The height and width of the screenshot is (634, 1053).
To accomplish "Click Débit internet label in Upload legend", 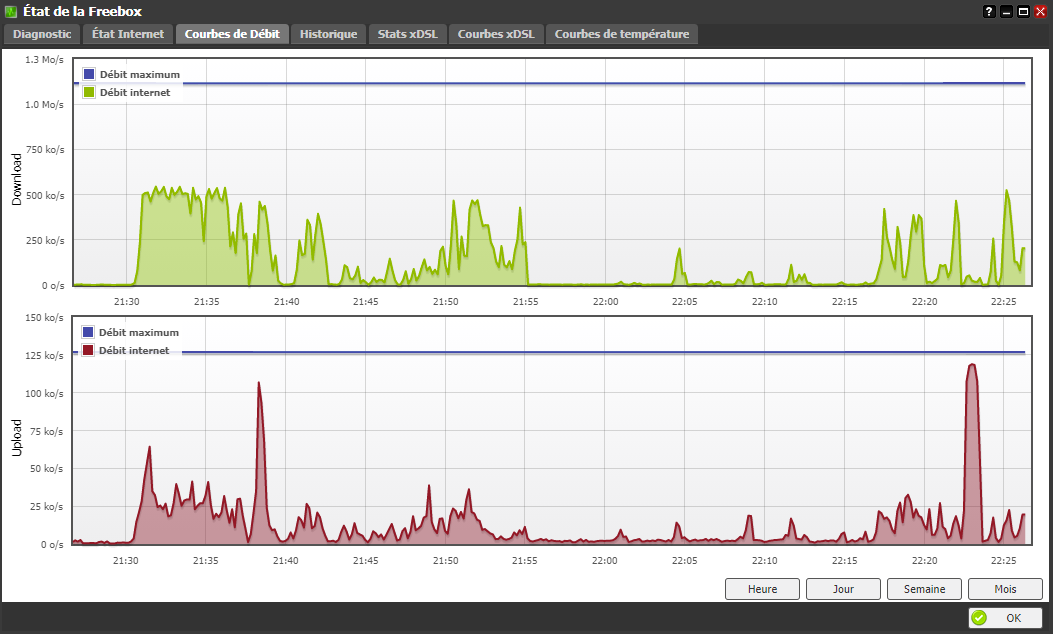I will coord(134,351).
